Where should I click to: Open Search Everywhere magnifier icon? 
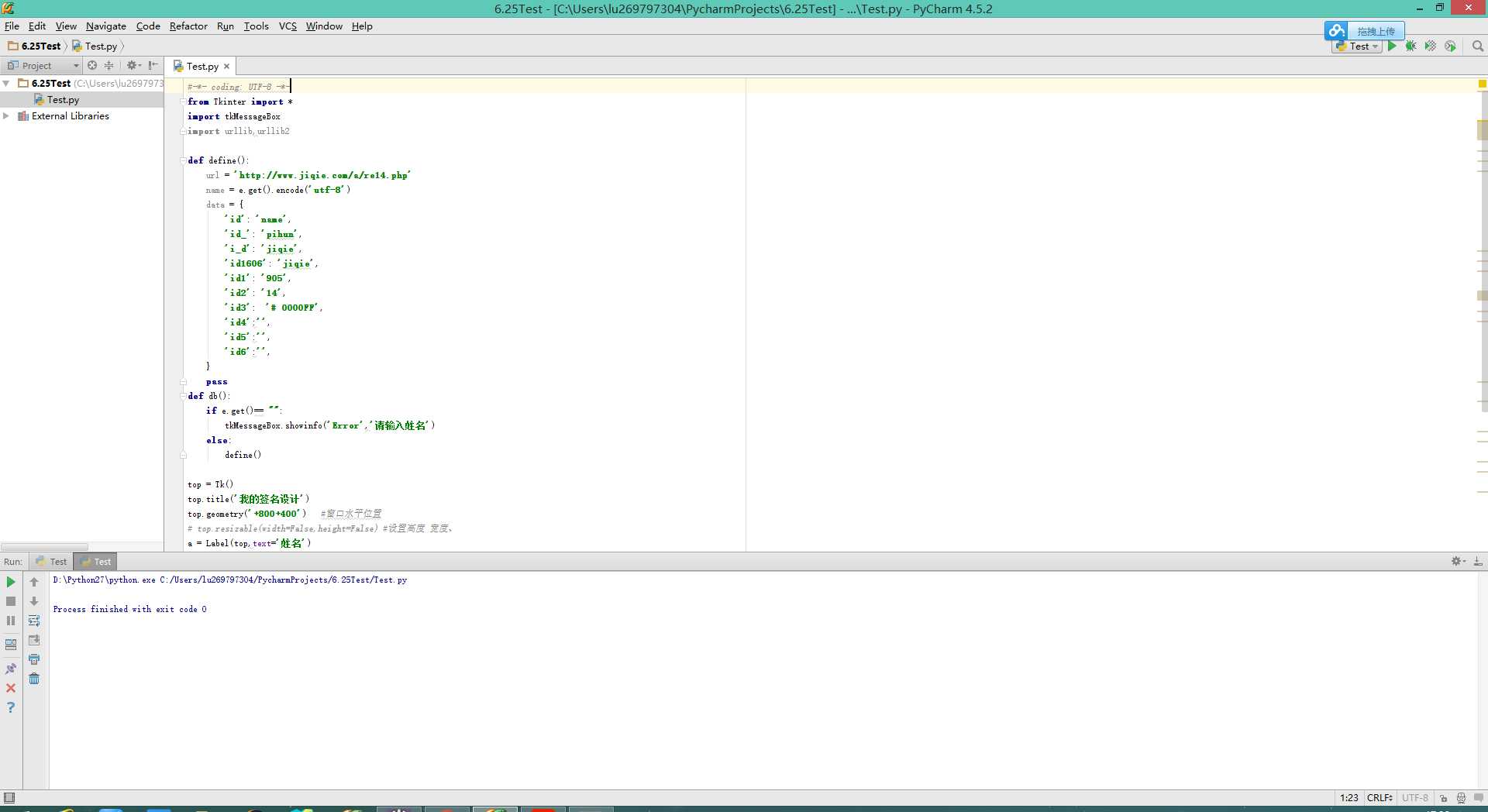click(1478, 46)
